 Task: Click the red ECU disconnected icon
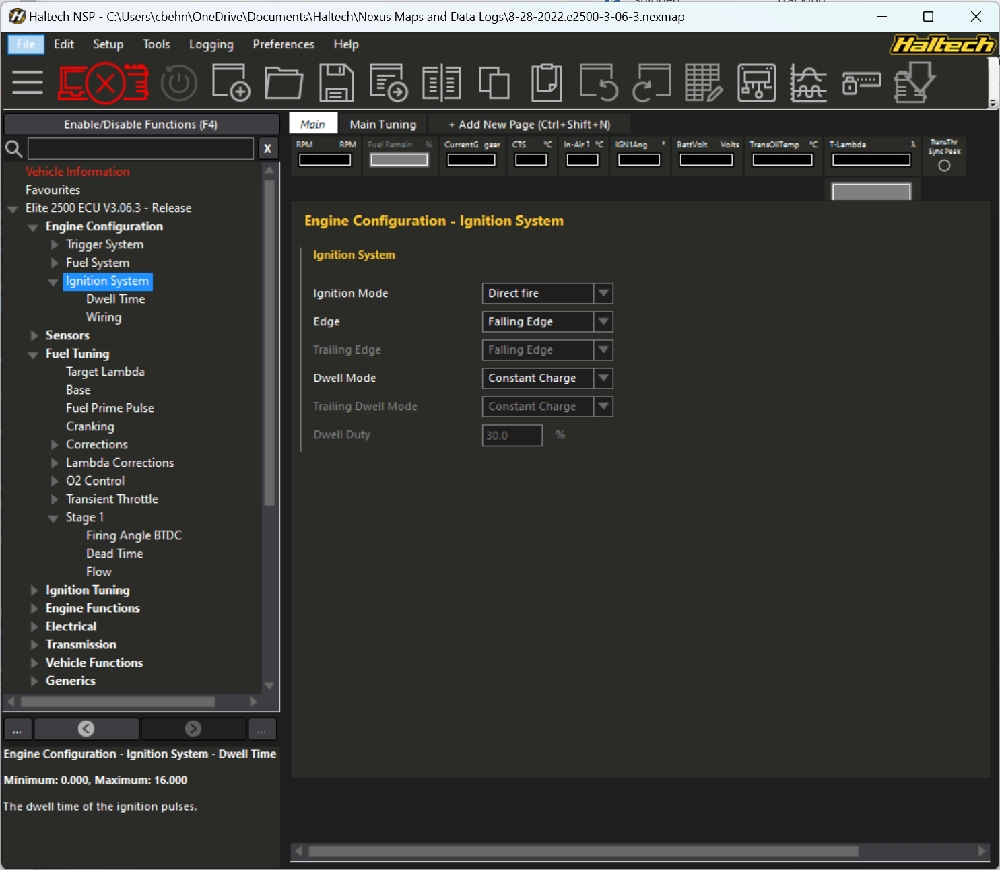[103, 83]
